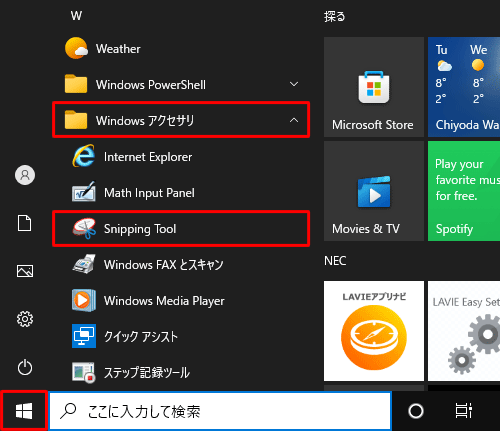Expand the Windows PowerShell folder chevron
The image size is (500, 431).
click(294, 84)
